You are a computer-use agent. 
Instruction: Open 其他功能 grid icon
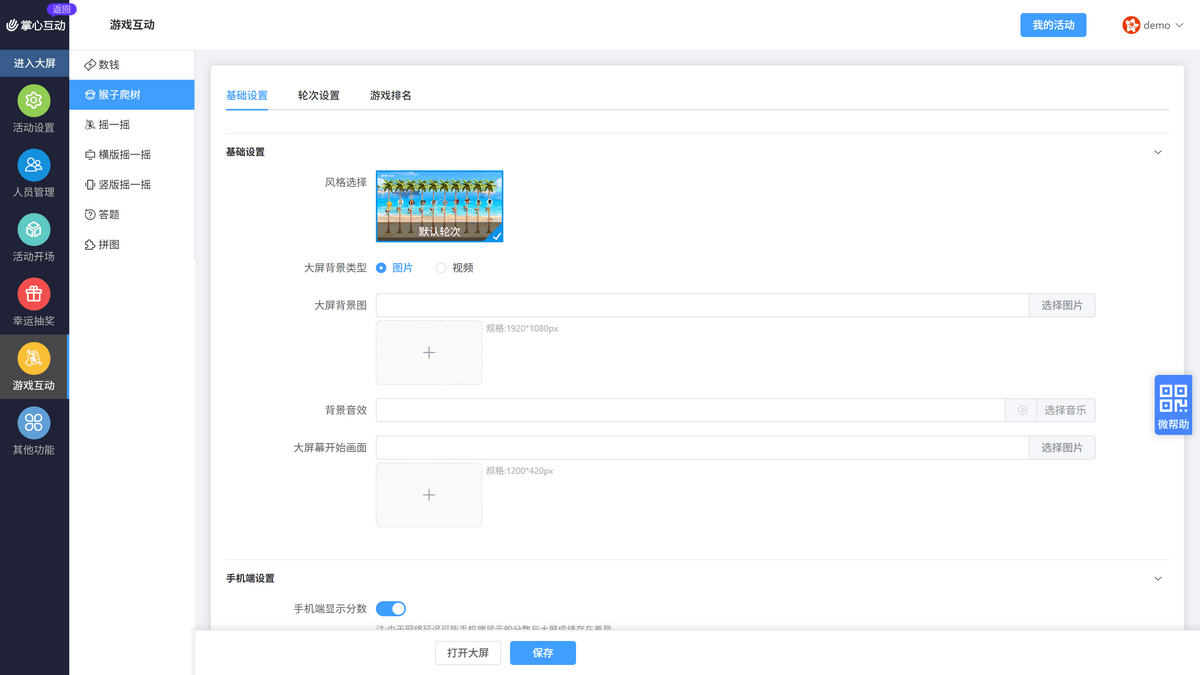tap(34, 423)
